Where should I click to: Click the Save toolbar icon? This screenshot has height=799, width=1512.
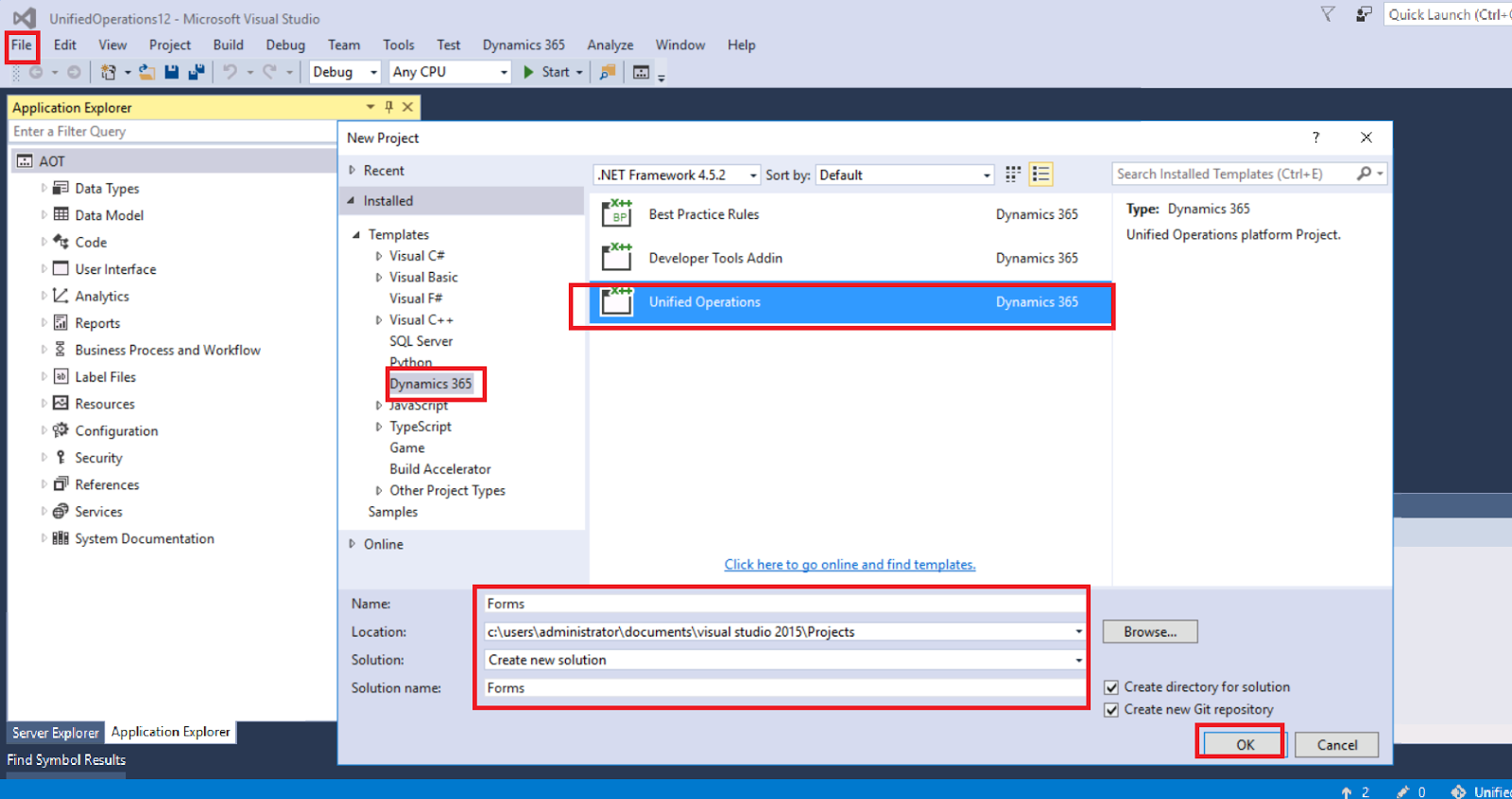[x=172, y=72]
